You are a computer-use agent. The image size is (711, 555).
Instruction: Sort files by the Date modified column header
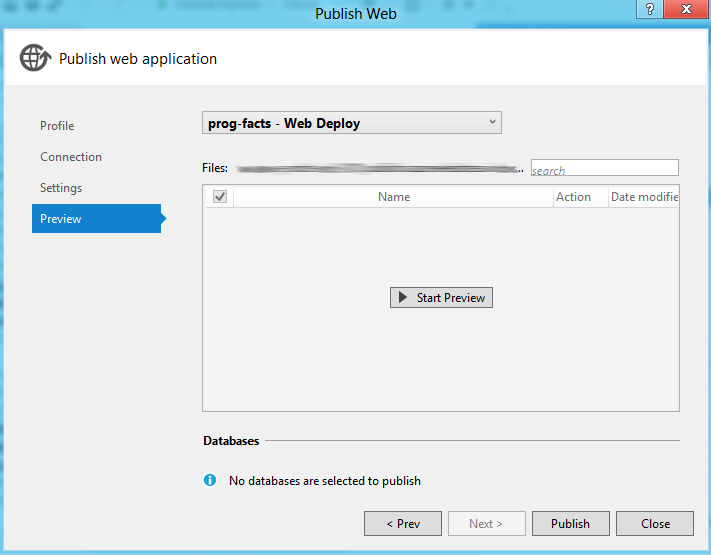tap(643, 197)
